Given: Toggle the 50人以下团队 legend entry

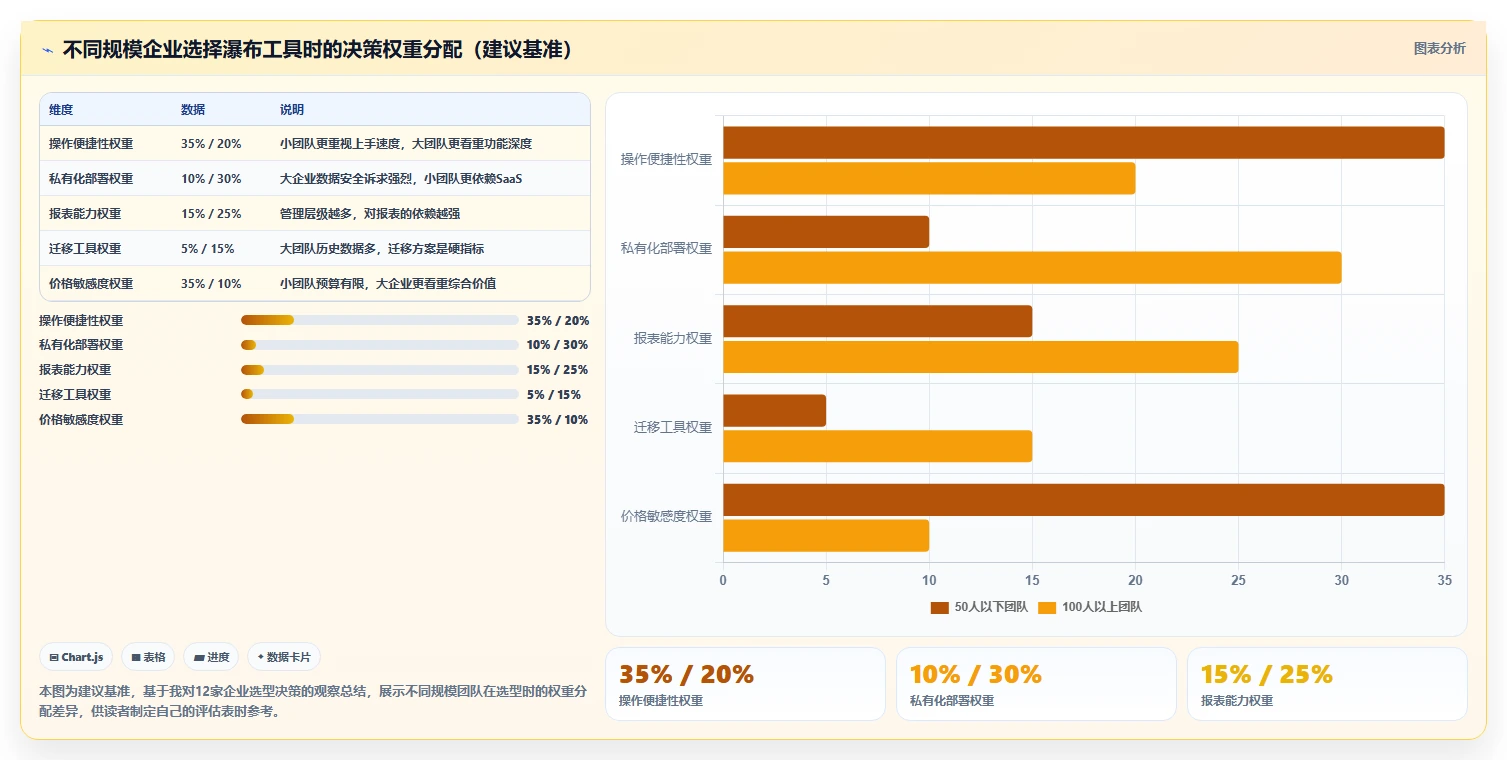Looking at the screenshot, I should tap(979, 607).
